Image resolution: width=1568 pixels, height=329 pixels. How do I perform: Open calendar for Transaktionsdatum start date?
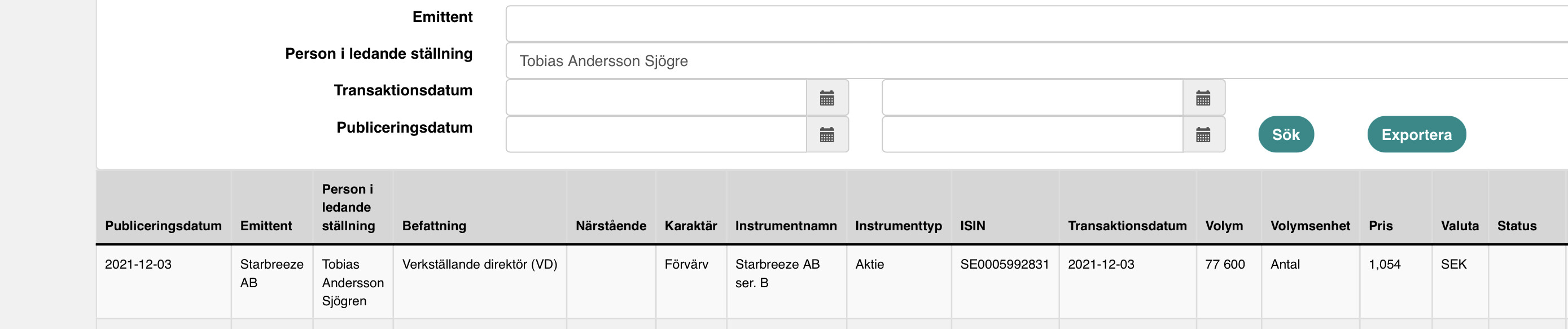point(826,98)
